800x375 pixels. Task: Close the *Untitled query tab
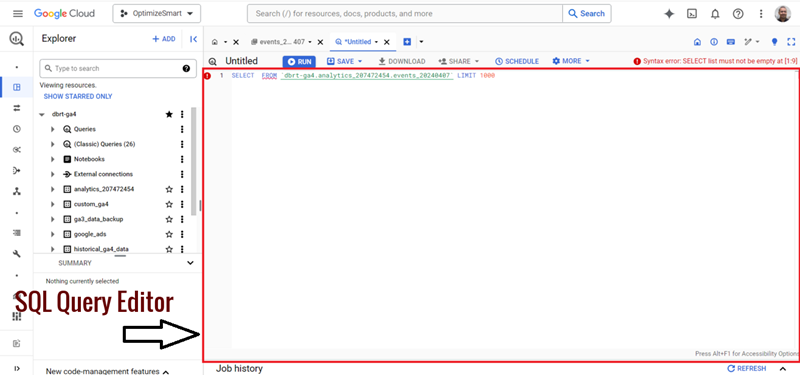pyautogui.click(x=387, y=42)
